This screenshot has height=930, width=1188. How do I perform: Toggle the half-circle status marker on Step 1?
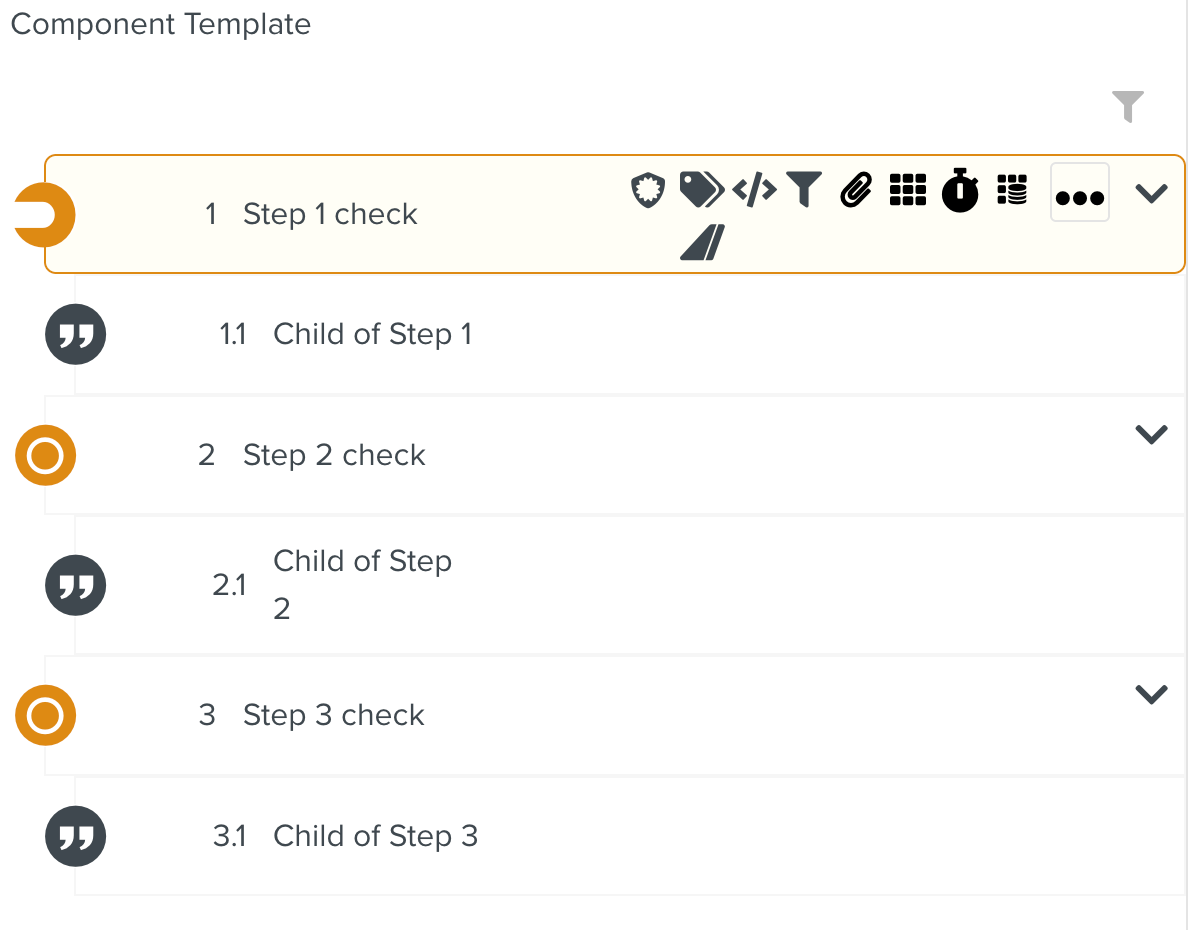pos(45,215)
